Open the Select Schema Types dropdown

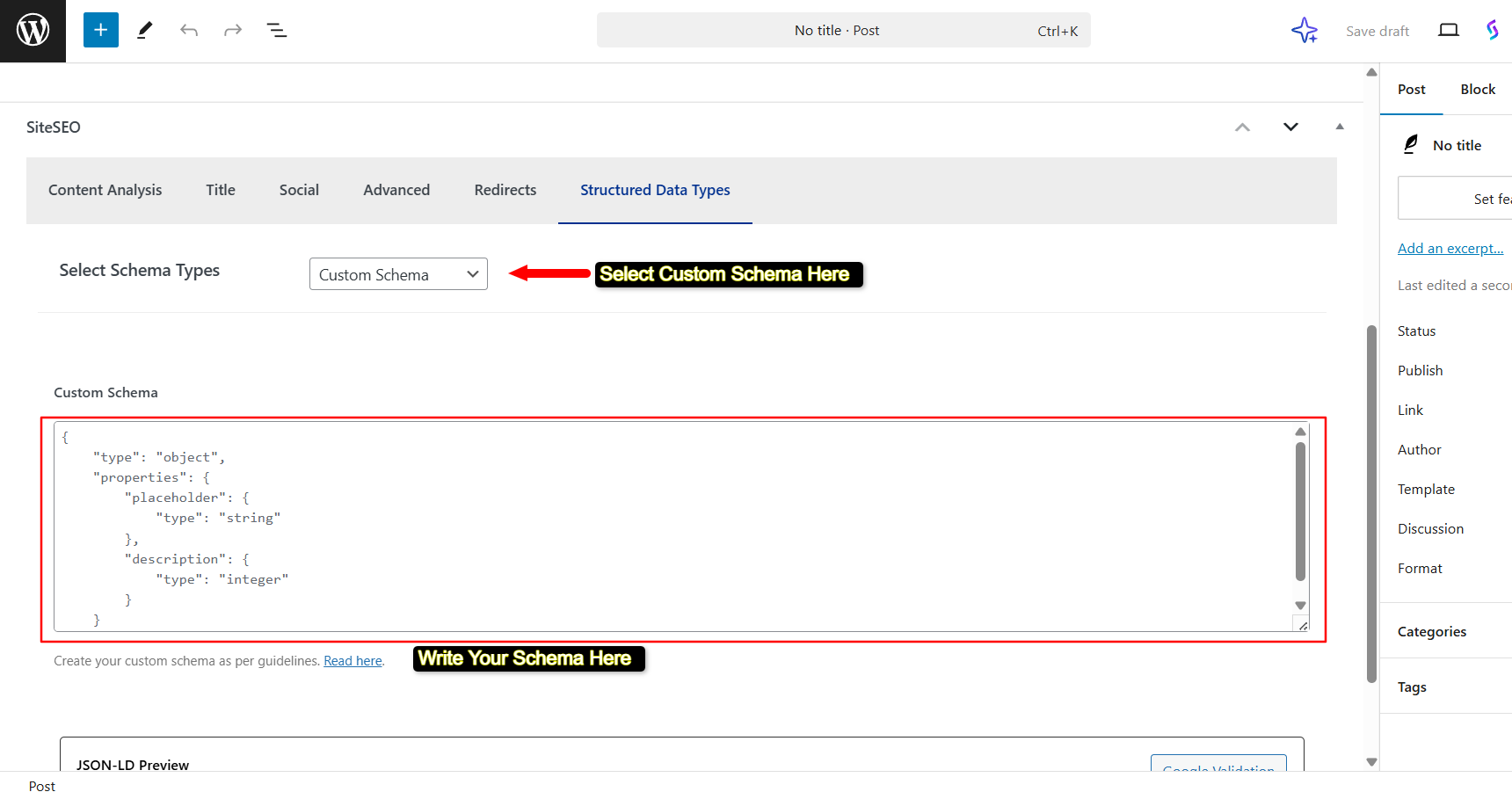pyautogui.click(x=398, y=274)
